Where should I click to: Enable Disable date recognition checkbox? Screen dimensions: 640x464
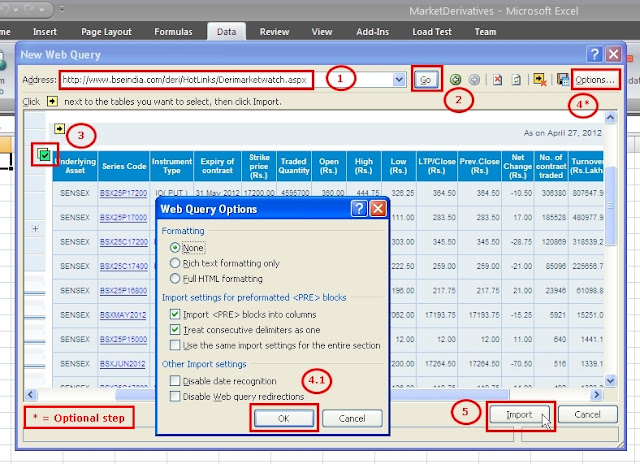(175, 381)
